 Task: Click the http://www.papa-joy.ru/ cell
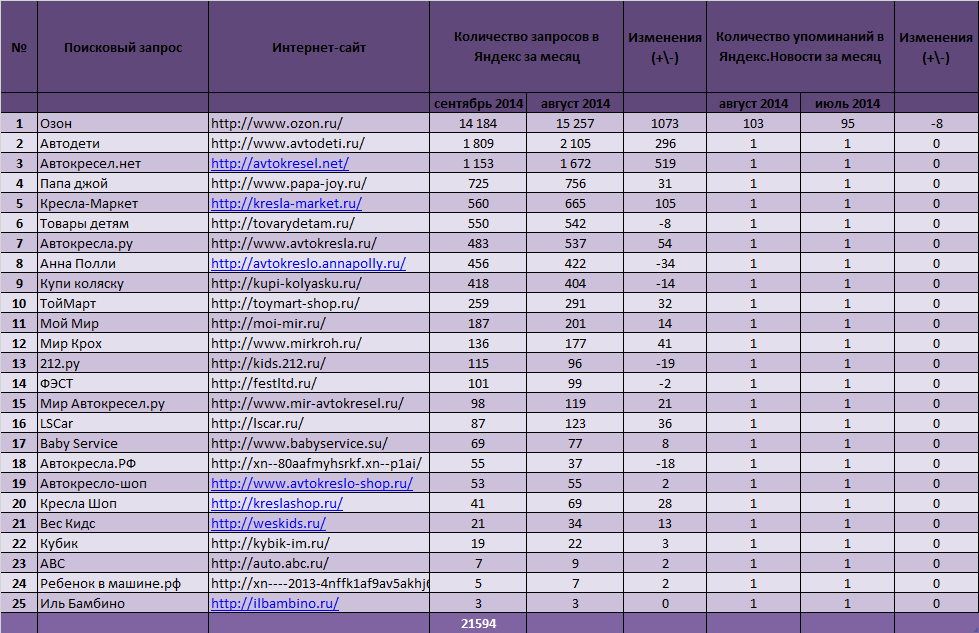tap(319, 184)
